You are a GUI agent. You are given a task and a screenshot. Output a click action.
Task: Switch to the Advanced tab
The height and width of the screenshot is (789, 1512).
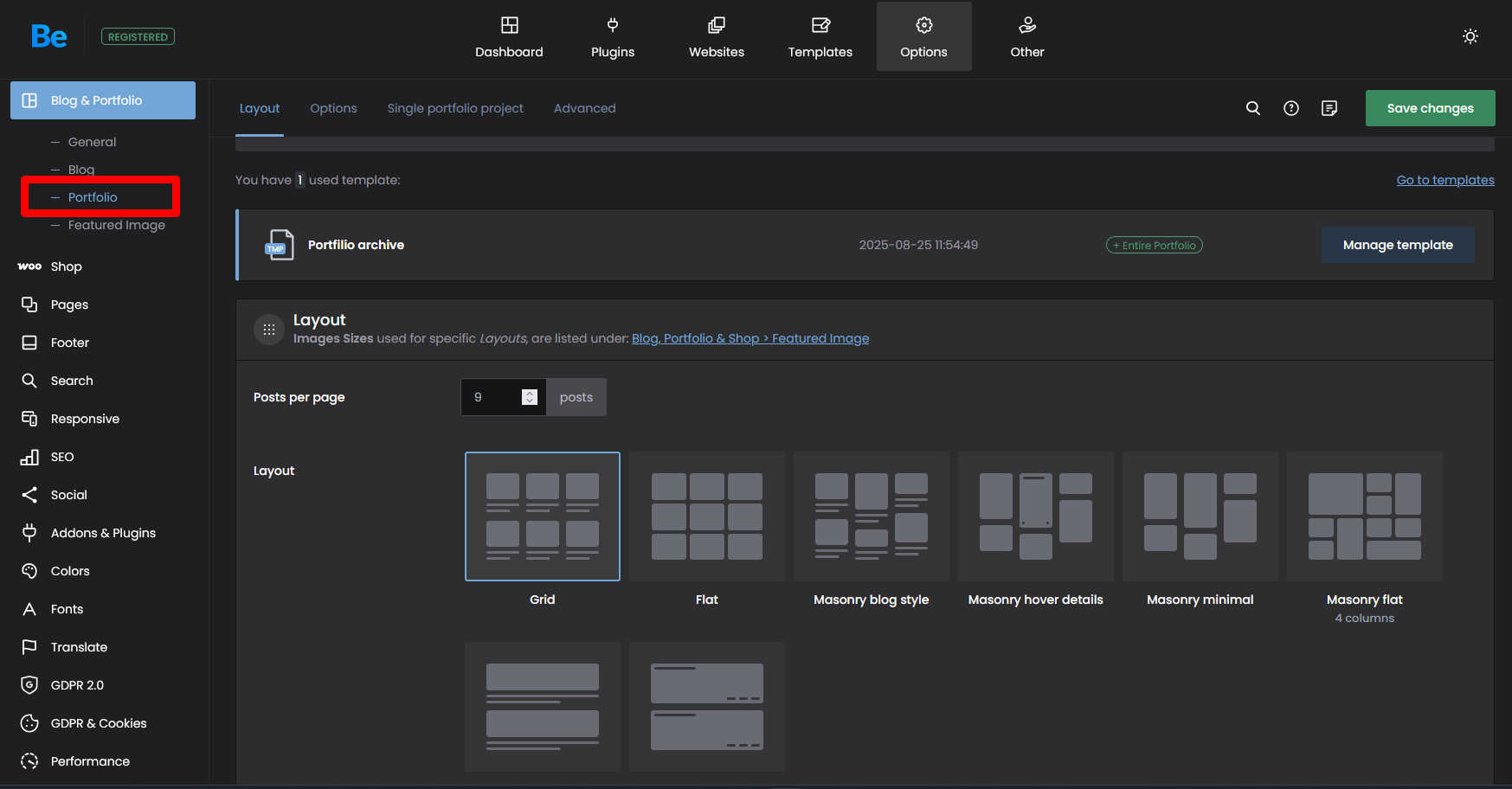click(584, 108)
